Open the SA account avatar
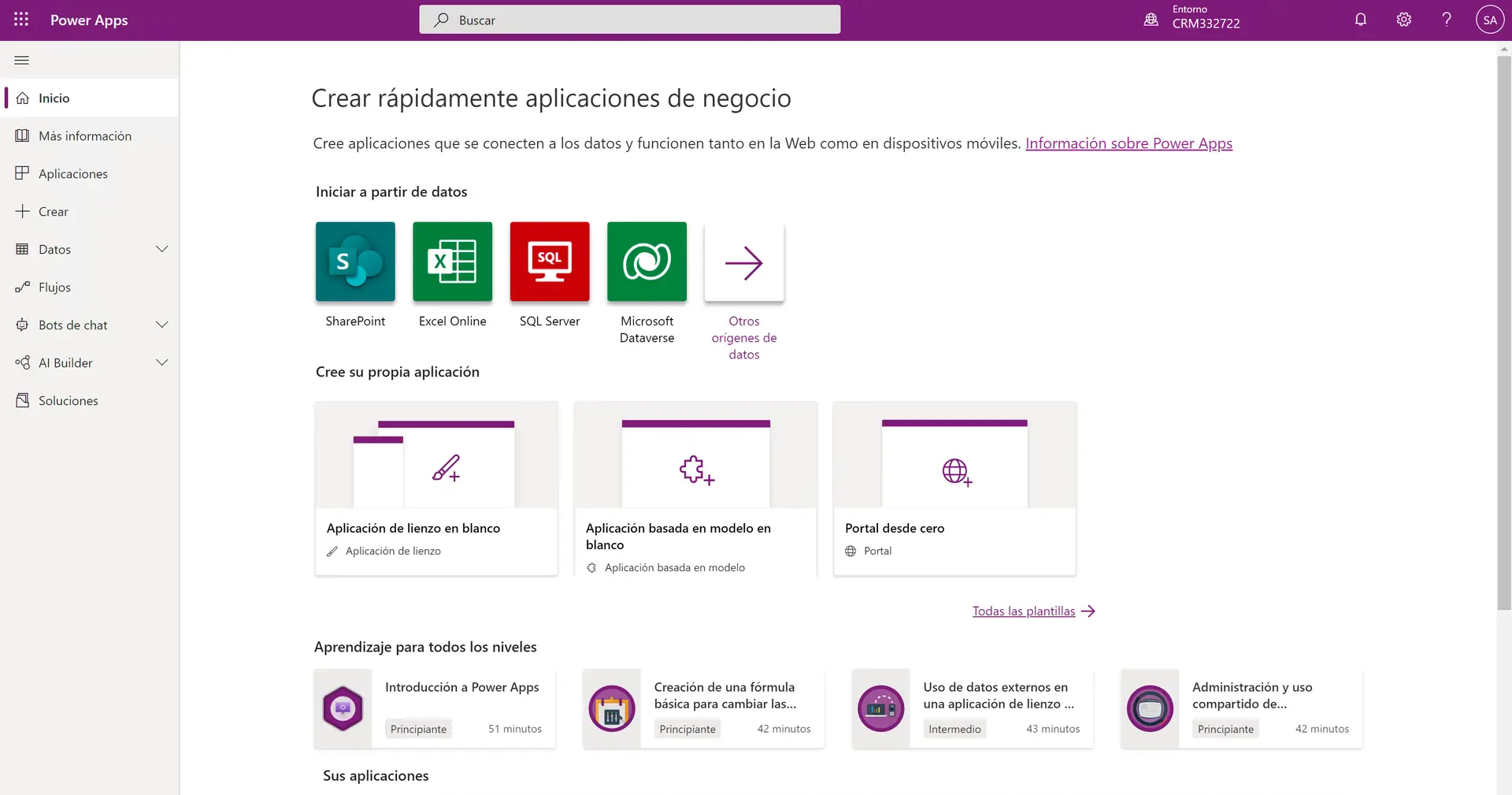This screenshot has height=795, width=1512. coord(1490,20)
